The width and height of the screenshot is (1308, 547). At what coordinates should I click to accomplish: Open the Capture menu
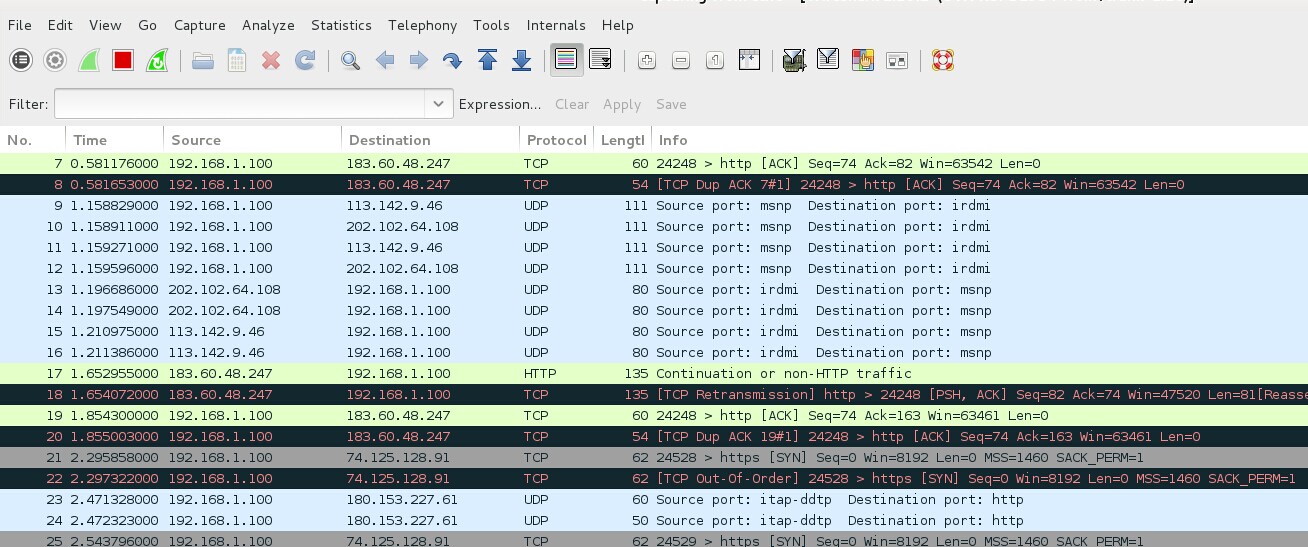[199, 25]
